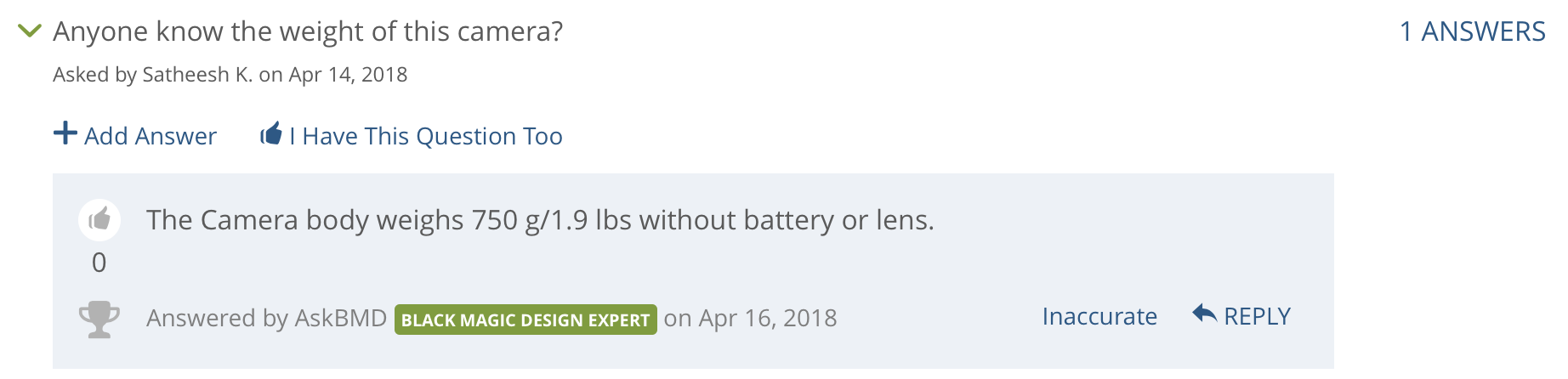The width and height of the screenshot is (1568, 379).
Task: Open the 1 ANSWERS link
Action: pyautogui.click(x=1473, y=31)
